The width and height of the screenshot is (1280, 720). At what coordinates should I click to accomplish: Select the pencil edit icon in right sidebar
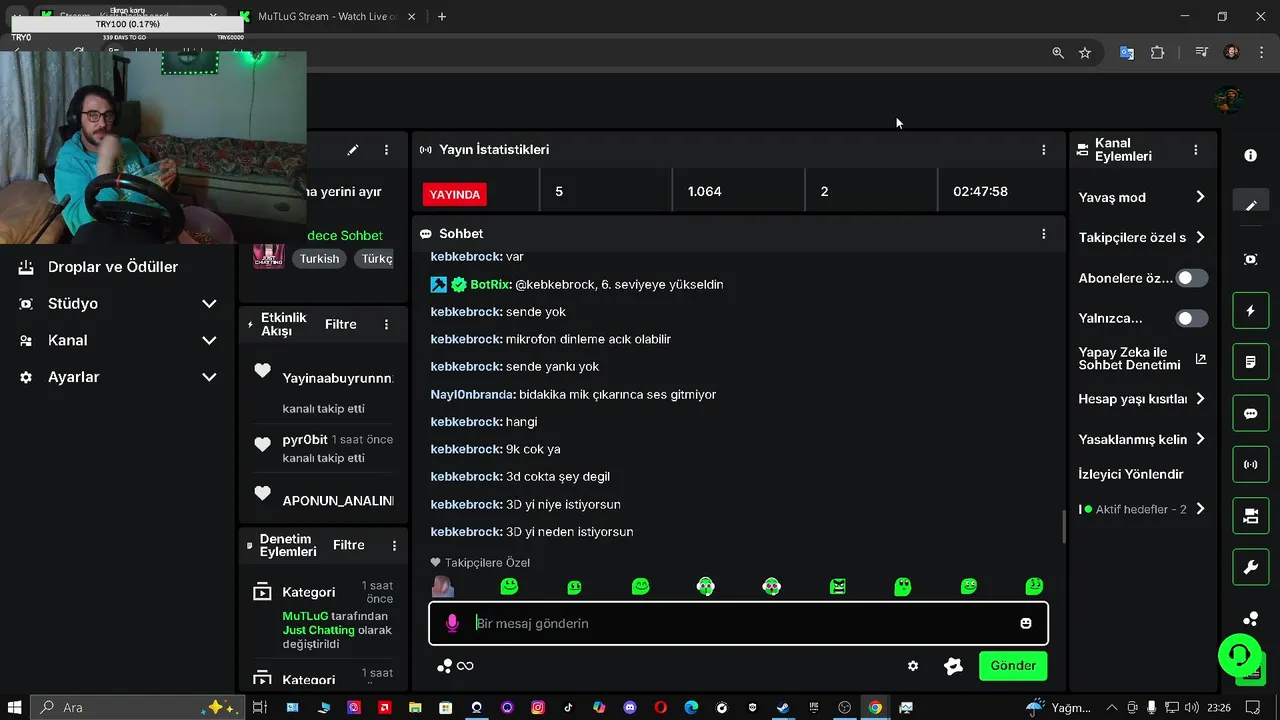pos(1250,205)
